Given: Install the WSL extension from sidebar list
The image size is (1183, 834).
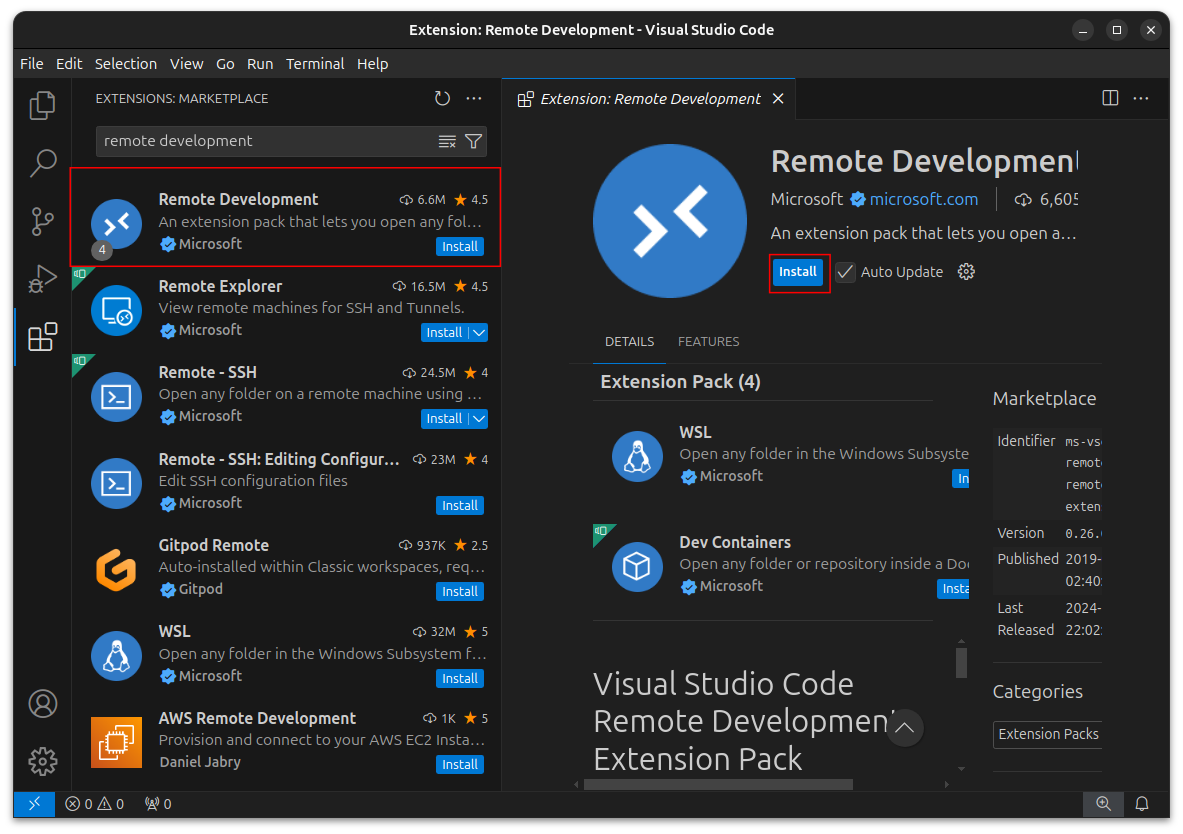Looking at the screenshot, I should click(x=459, y=679).
